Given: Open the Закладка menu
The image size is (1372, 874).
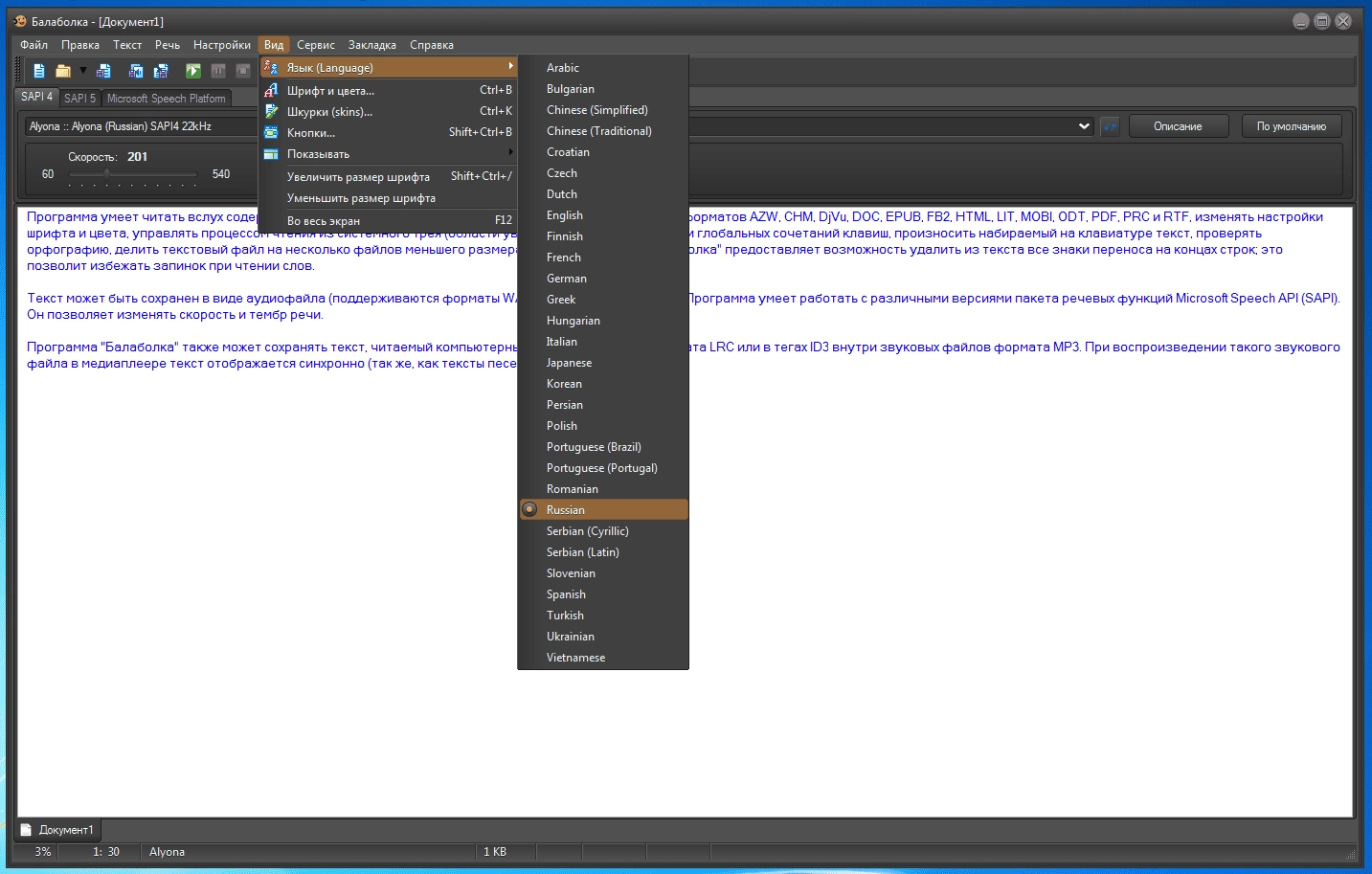Looking at the screenshot, I should [372, 45].
